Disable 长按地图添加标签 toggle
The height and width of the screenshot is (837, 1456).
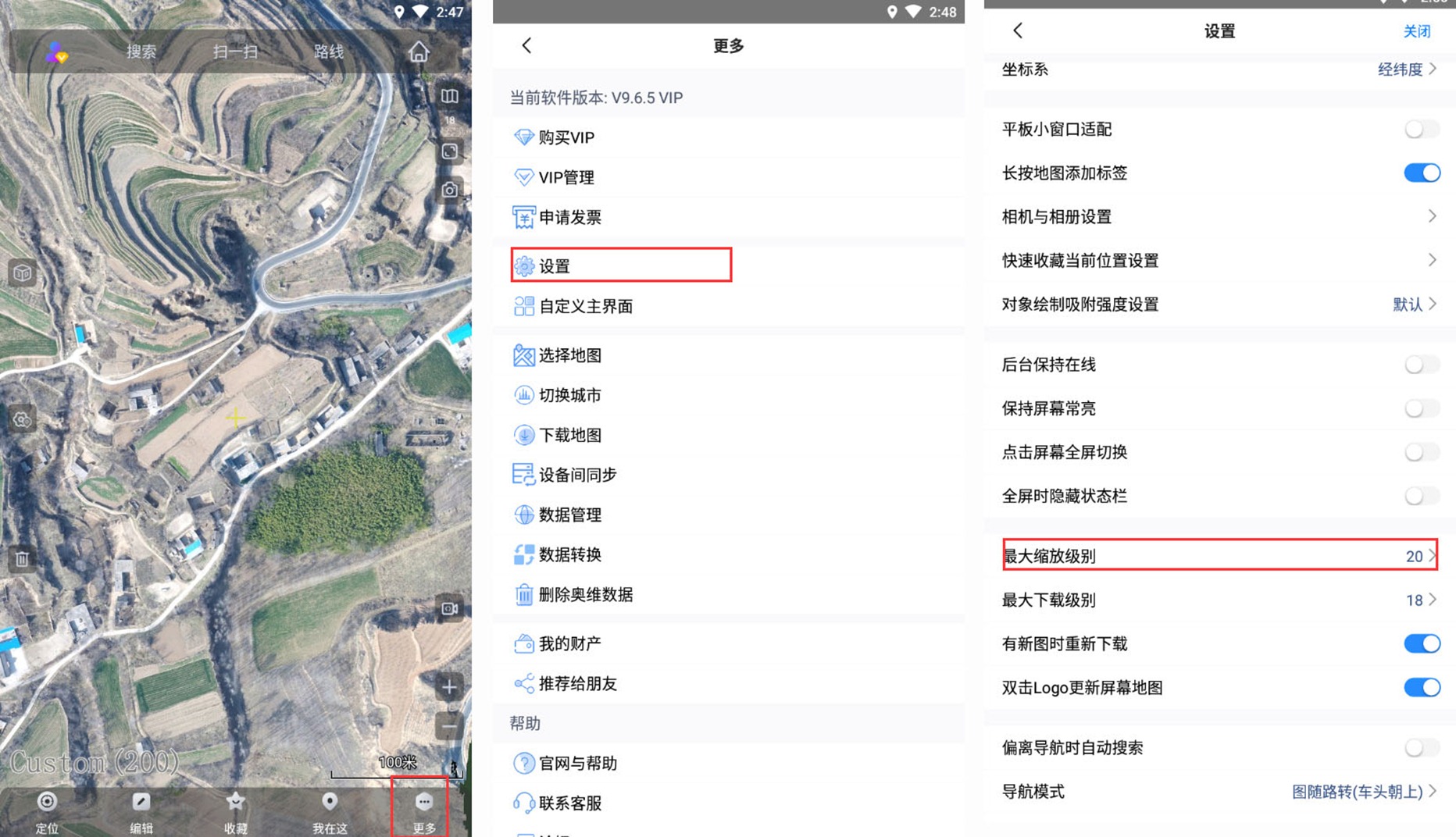coord(1421,173)
